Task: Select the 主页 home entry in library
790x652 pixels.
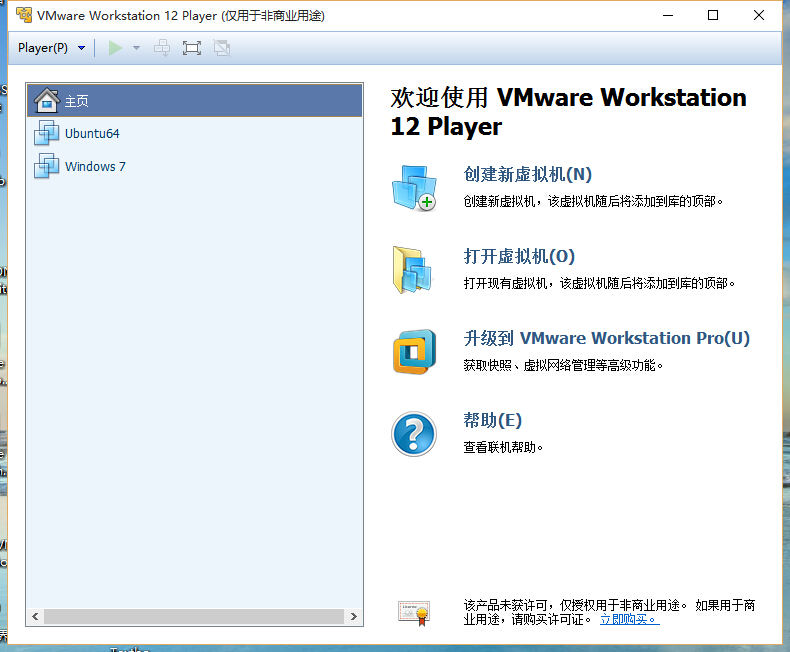Action: (x=194, y=101)
